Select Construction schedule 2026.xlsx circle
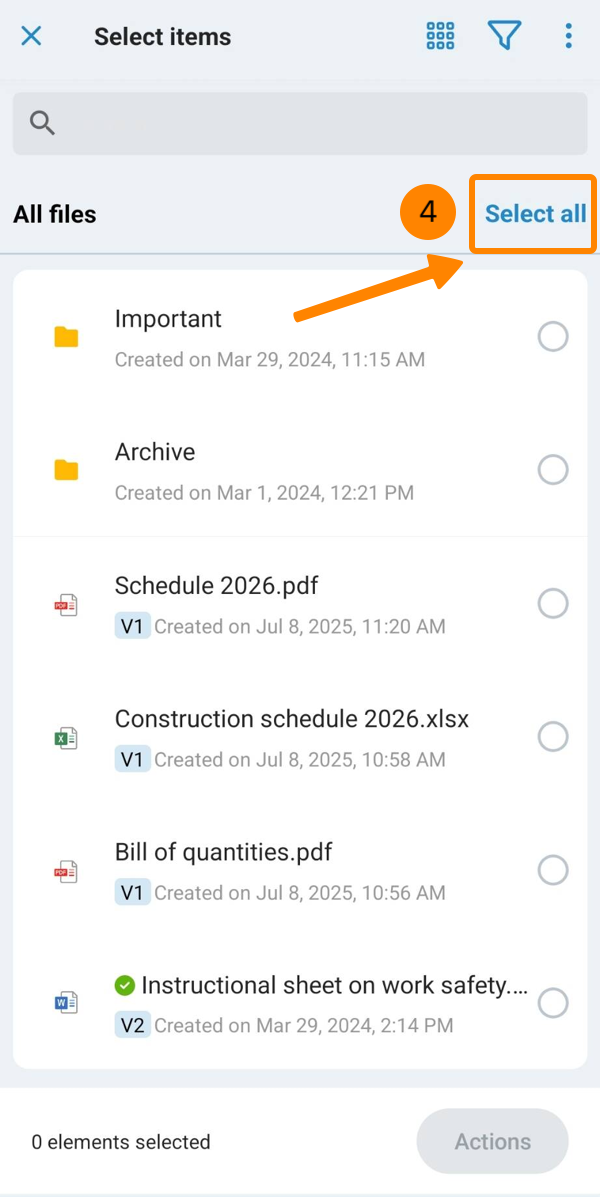This screenshot has height=1197, width=600. click(553, 737)
